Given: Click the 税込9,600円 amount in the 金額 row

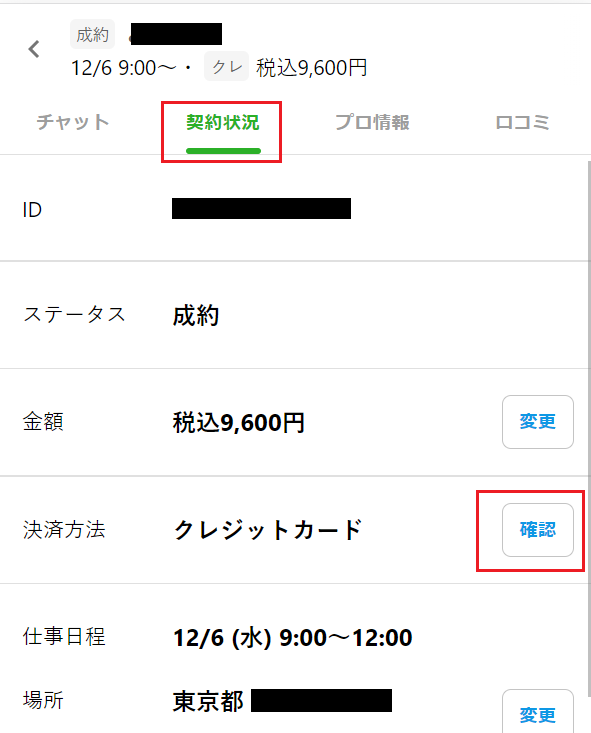Looking at the screenshot, I should point(239,422).
